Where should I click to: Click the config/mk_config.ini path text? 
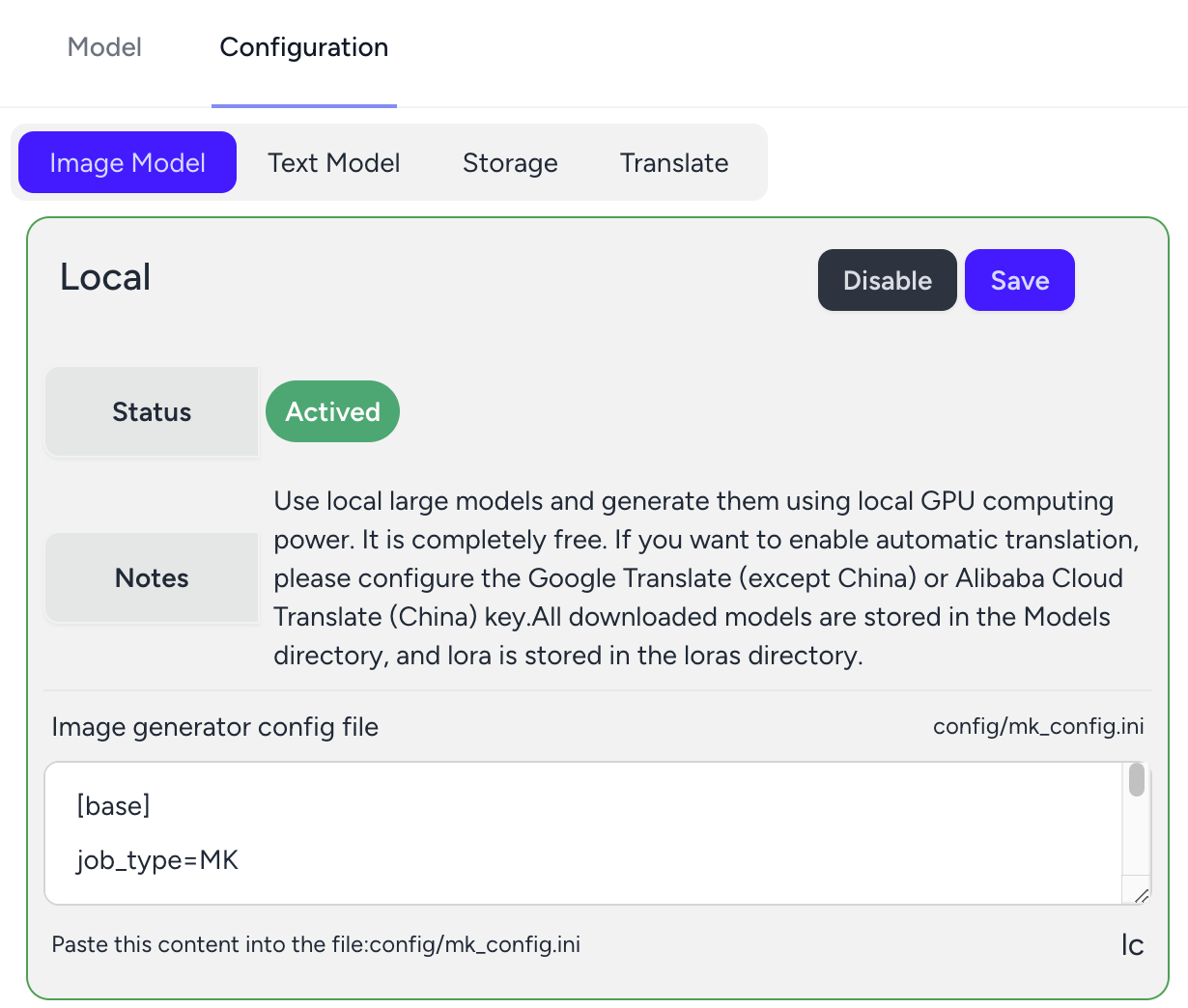[1038, 726]
